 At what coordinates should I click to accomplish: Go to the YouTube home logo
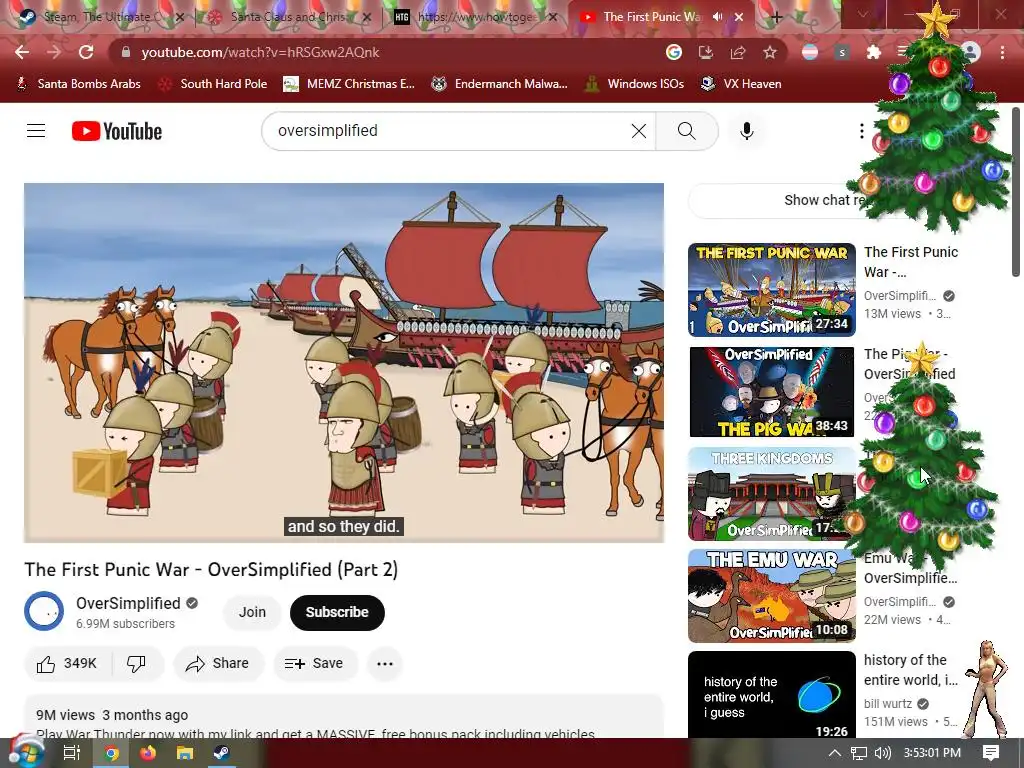[117, 131]
